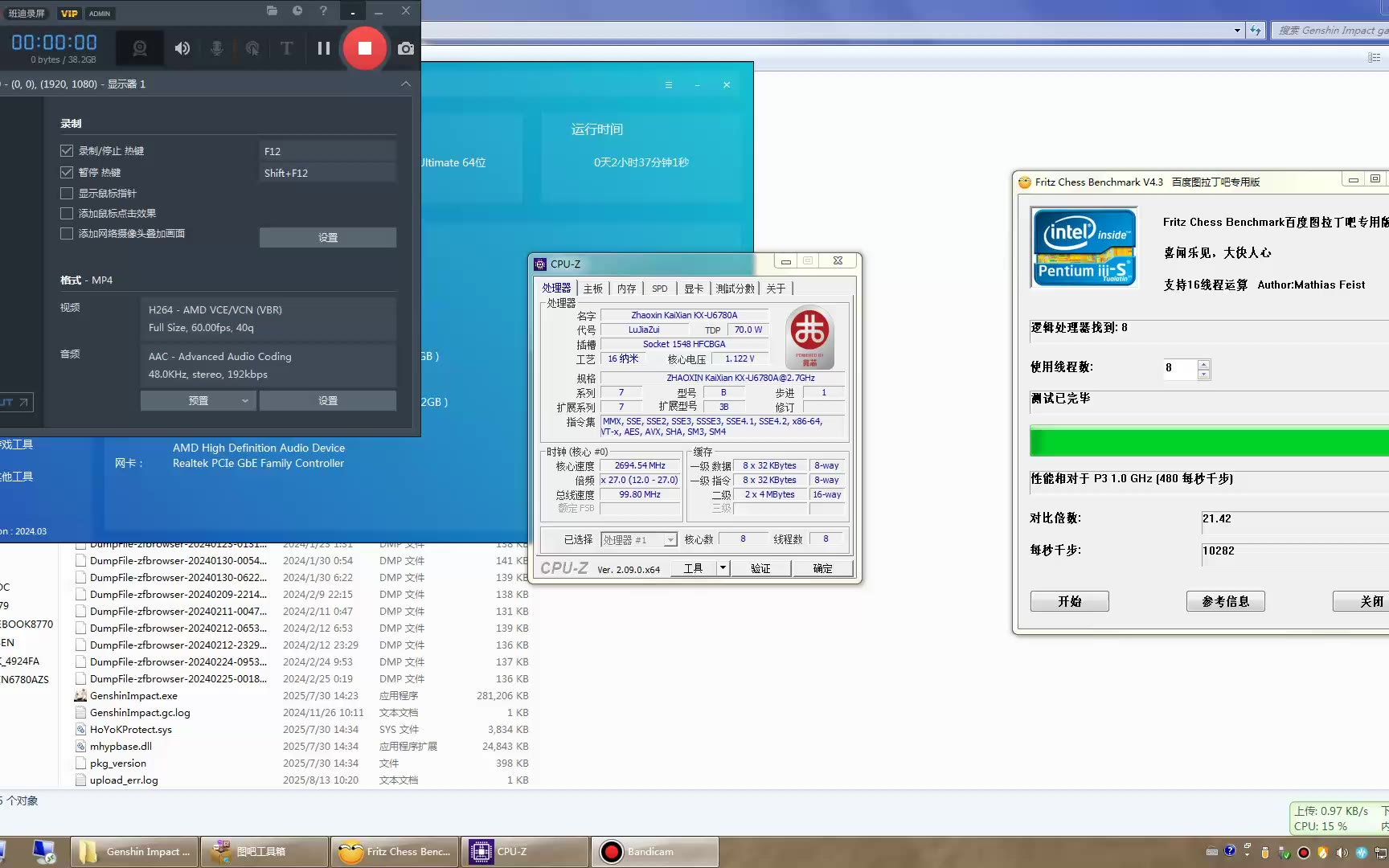This screenshot has height=868, width=1389.
Task: Switch to CPU-Z on taskbar
Action: (x=525, y=852)
